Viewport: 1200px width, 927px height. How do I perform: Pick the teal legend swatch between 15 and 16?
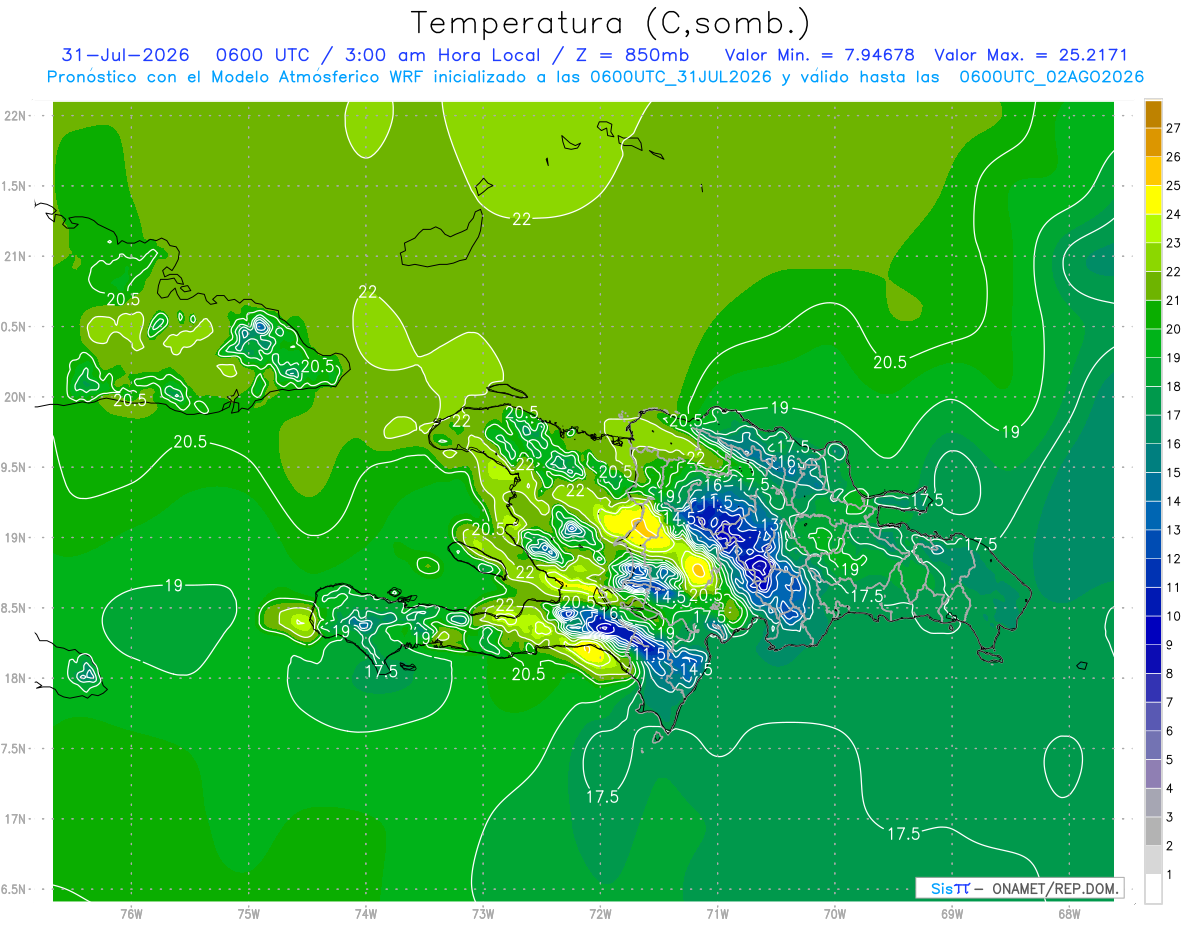tap(1153, 458)
